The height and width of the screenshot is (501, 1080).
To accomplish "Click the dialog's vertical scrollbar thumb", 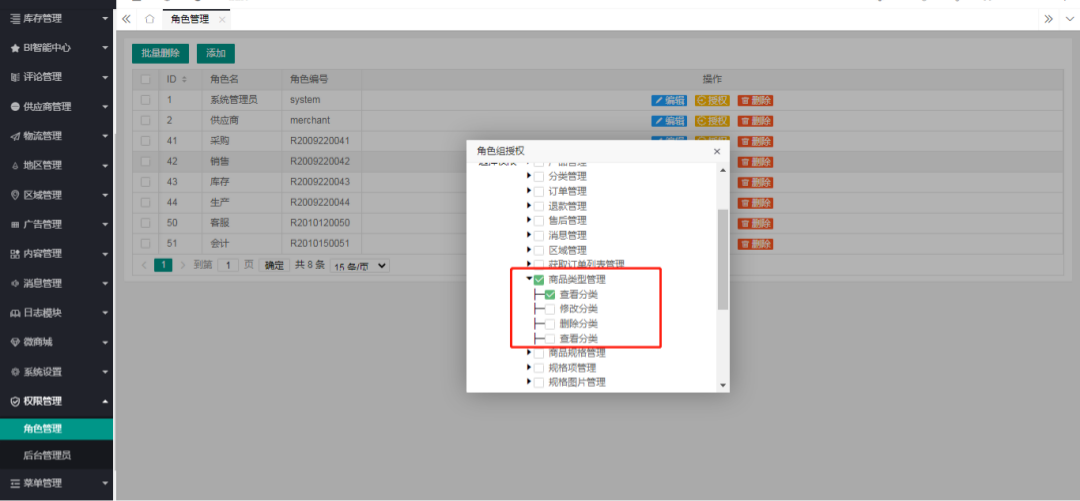I will click(x=723, y=260).
